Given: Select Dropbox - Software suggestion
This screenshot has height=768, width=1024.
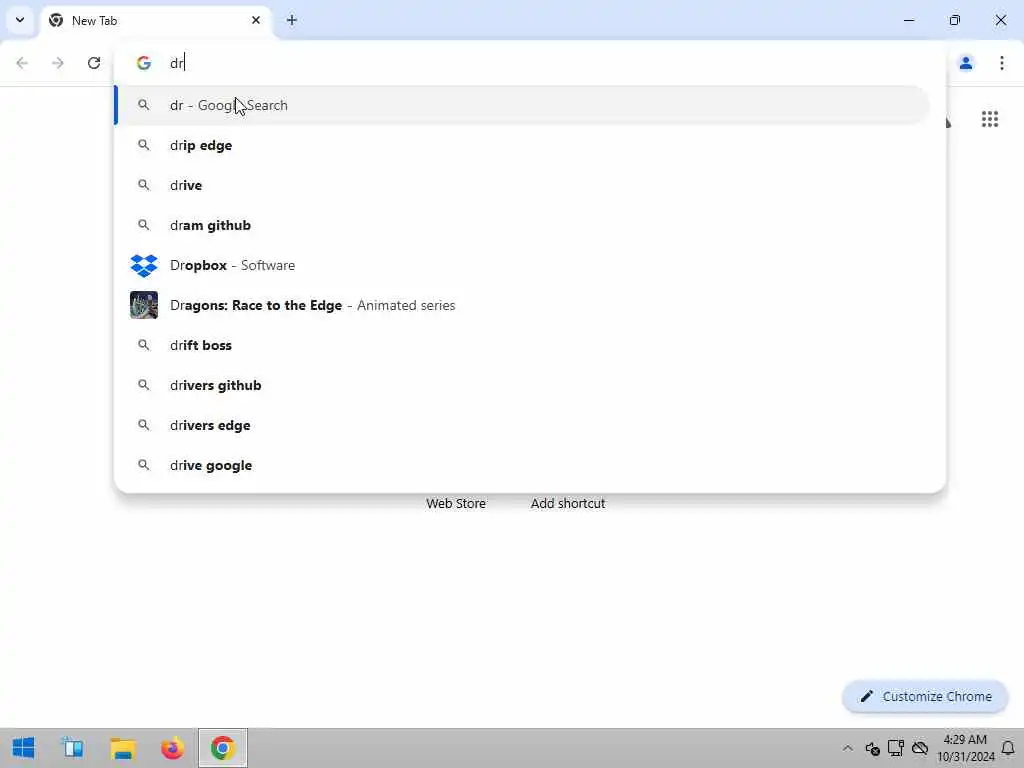Looking at the screenshot, I should pos(522,265).
